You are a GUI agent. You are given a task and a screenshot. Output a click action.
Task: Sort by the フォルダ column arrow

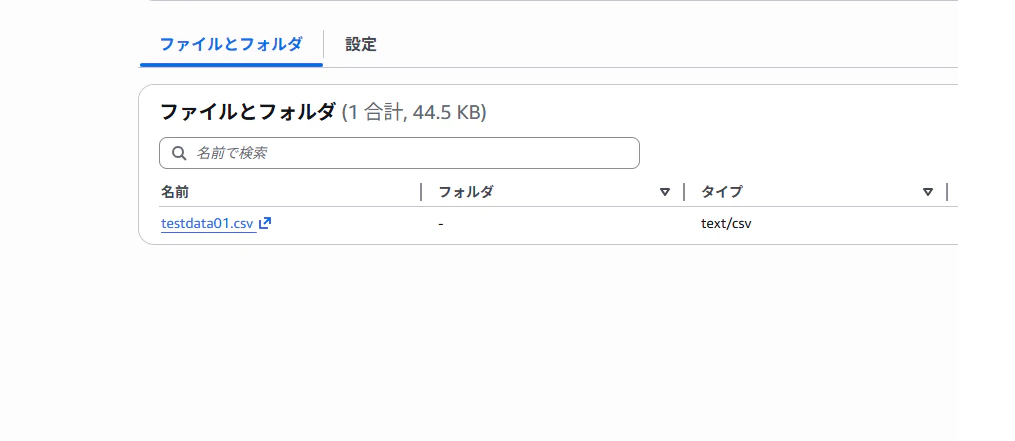pos(665,192)
